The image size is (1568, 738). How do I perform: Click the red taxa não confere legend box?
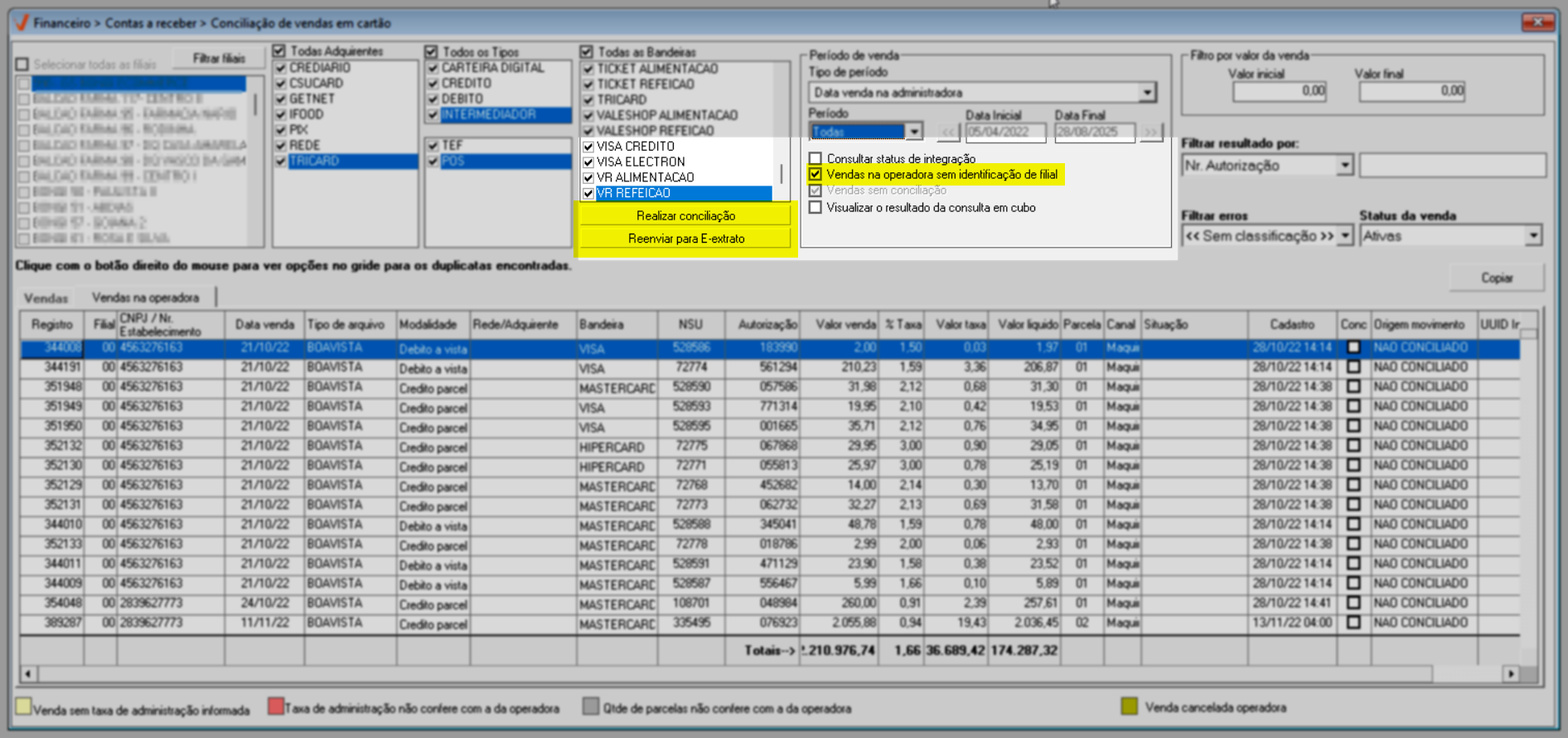[275, 707]
